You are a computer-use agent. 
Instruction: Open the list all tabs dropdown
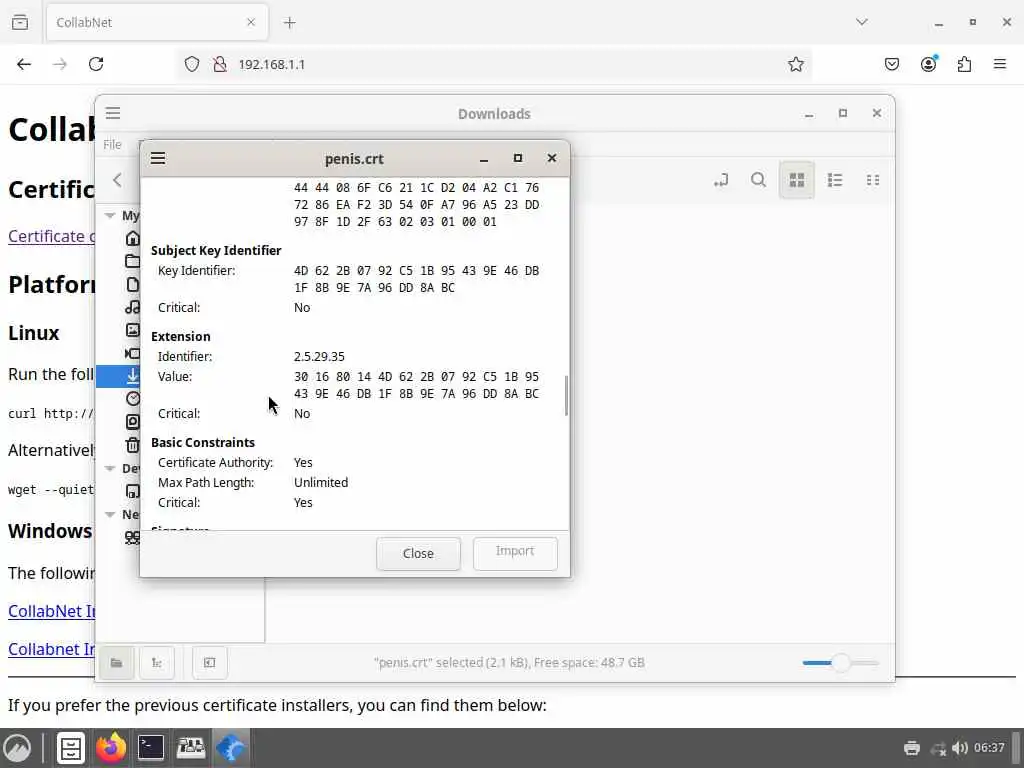(x=862, y=22)
